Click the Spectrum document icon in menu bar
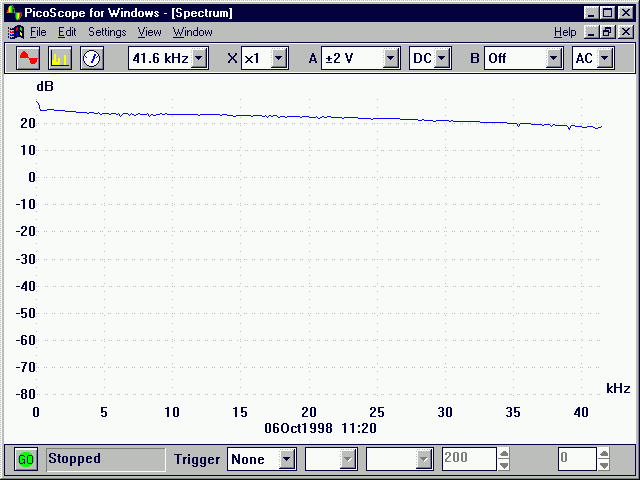This screenshot has width=640, height=480. [16, 32]
